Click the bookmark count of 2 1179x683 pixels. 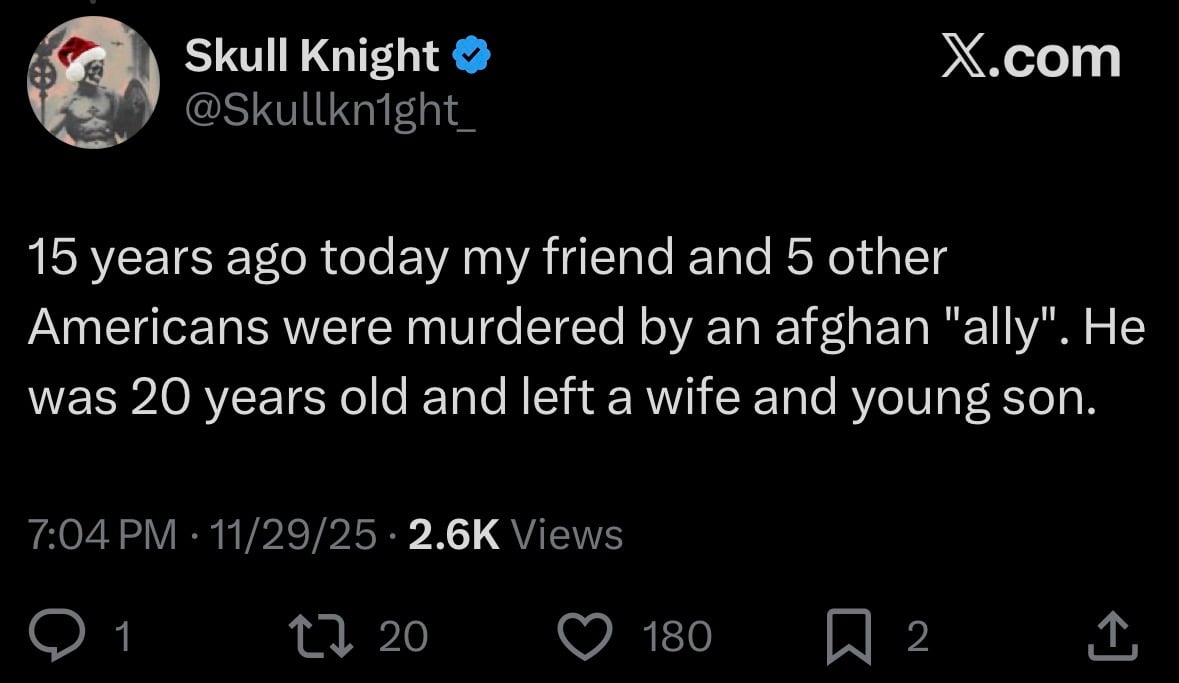917,637
